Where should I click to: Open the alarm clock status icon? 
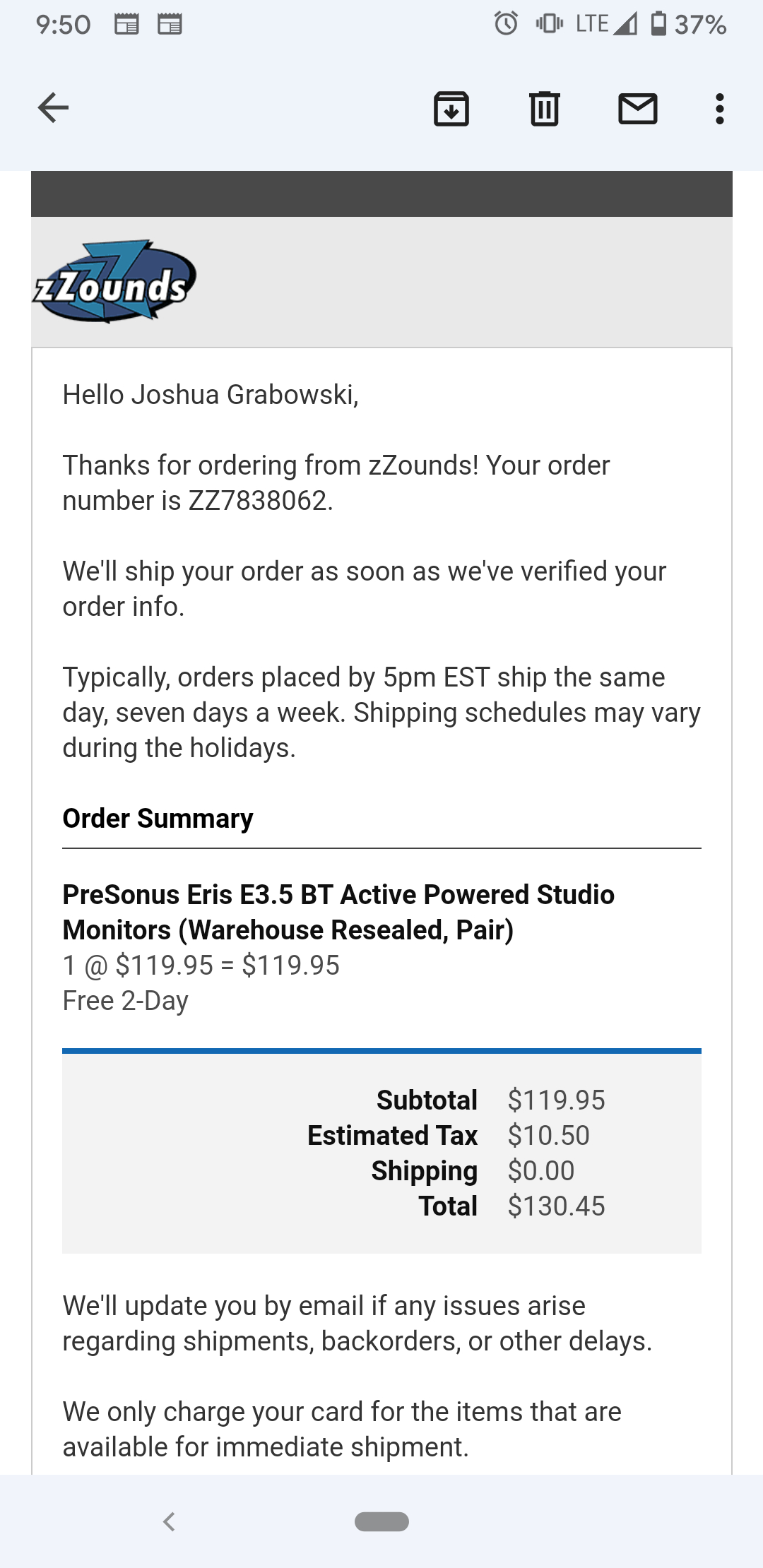point(506,23)
